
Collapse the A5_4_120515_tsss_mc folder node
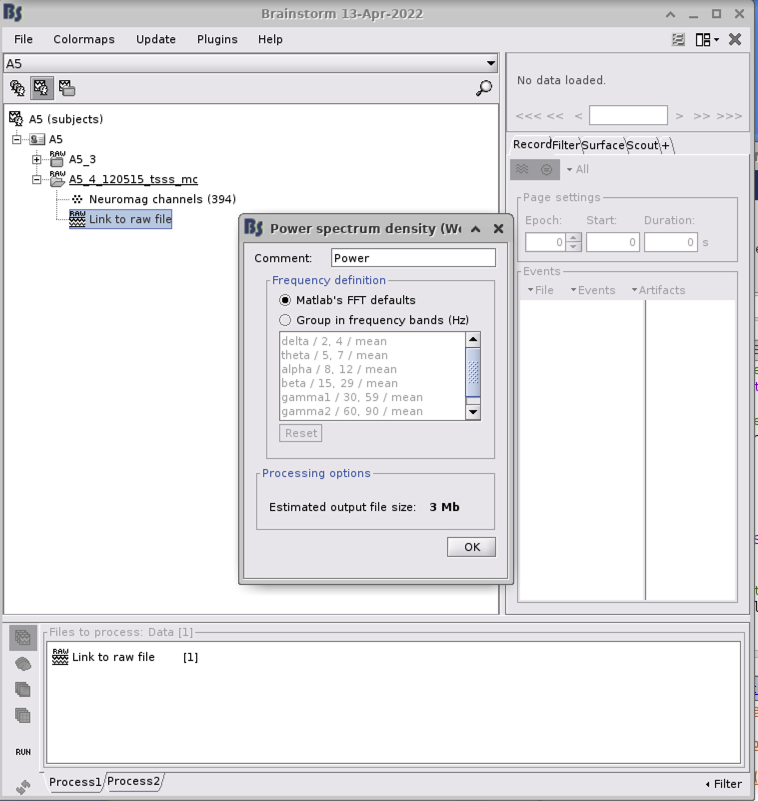click(36, 179)
